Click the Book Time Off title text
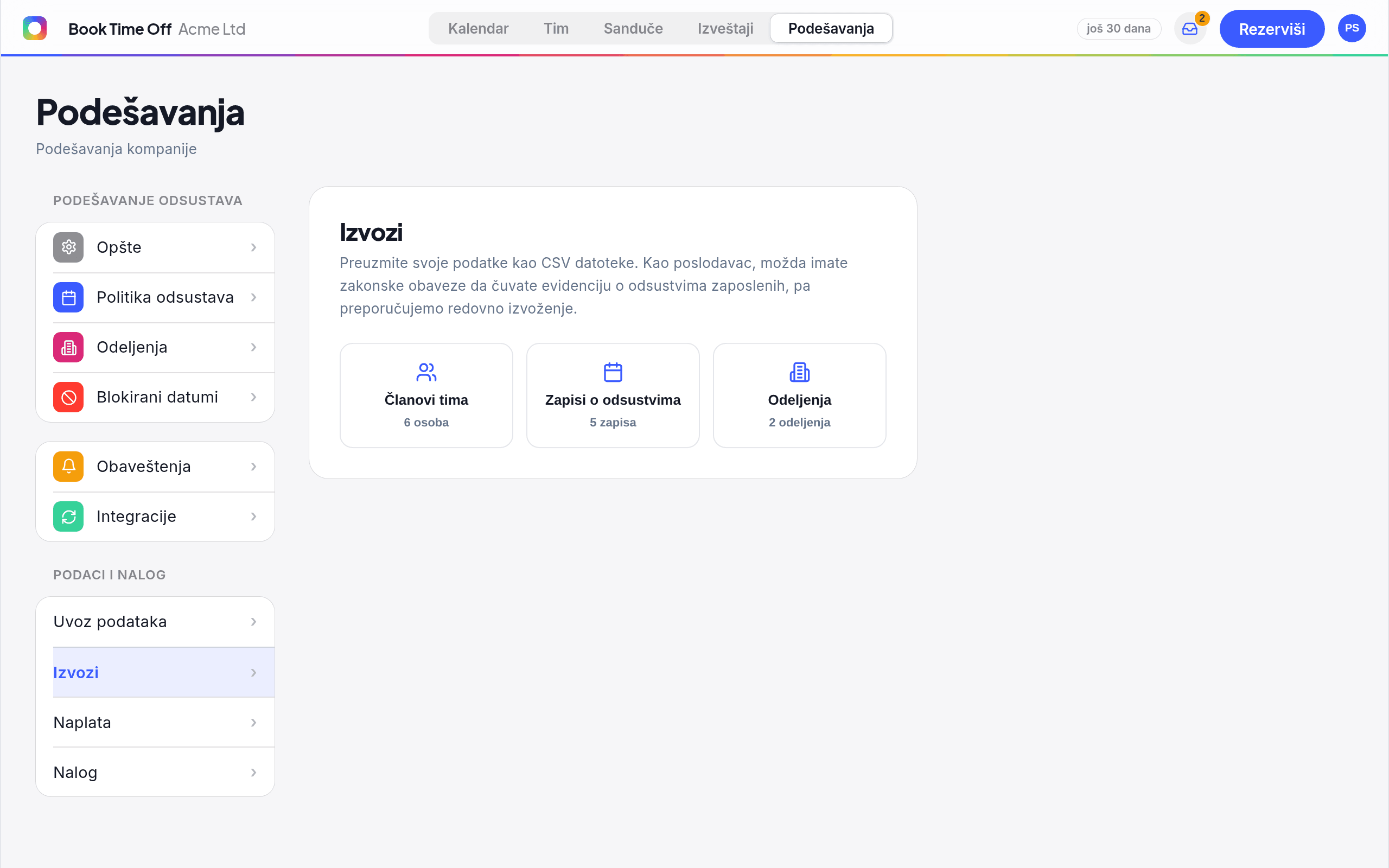 (120, 29)
